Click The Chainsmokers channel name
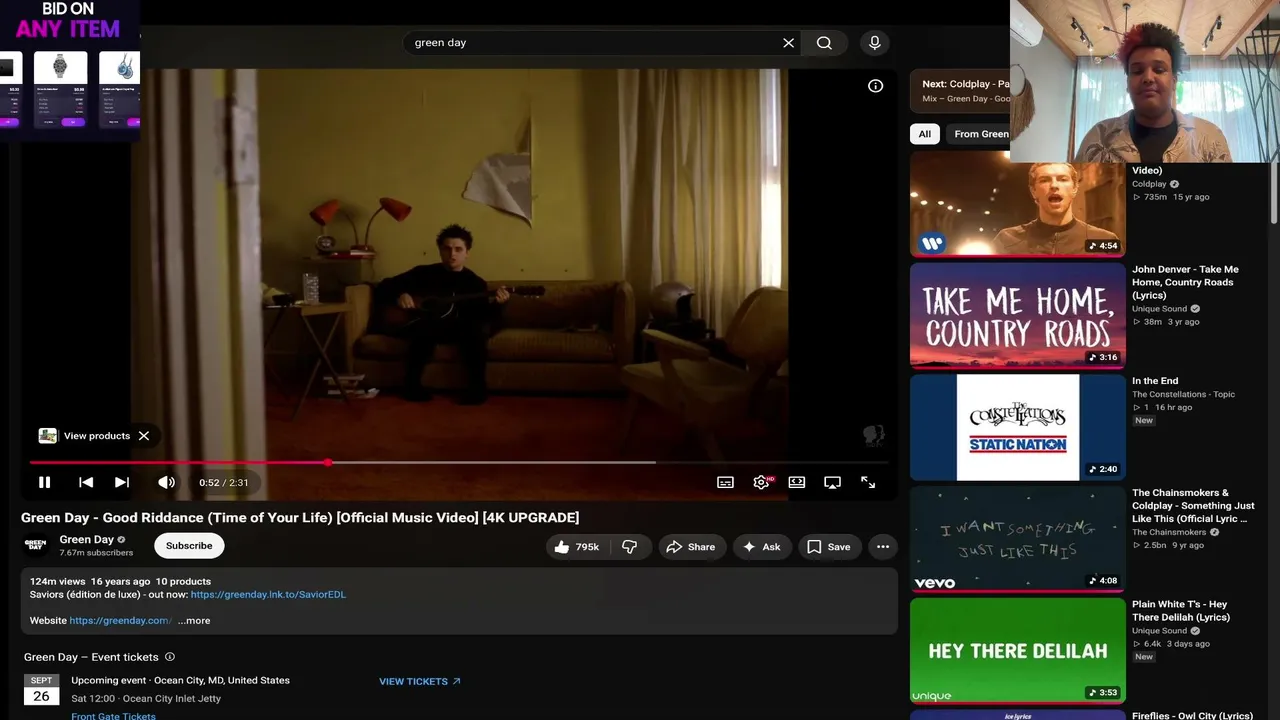This screenshot has height=720, width=1280. 1170,532
